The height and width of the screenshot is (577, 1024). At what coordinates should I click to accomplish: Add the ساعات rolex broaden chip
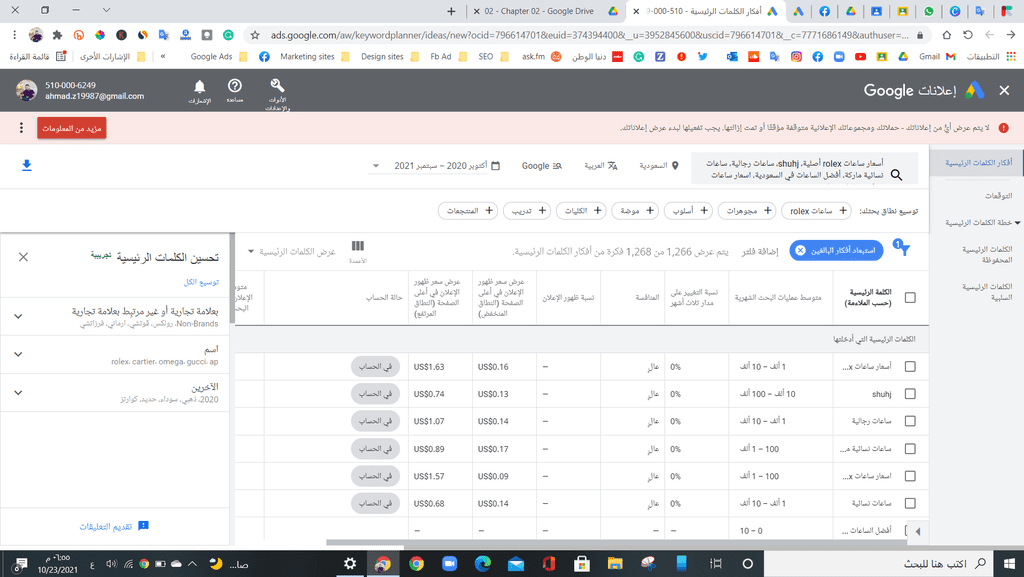coord(817,211)
